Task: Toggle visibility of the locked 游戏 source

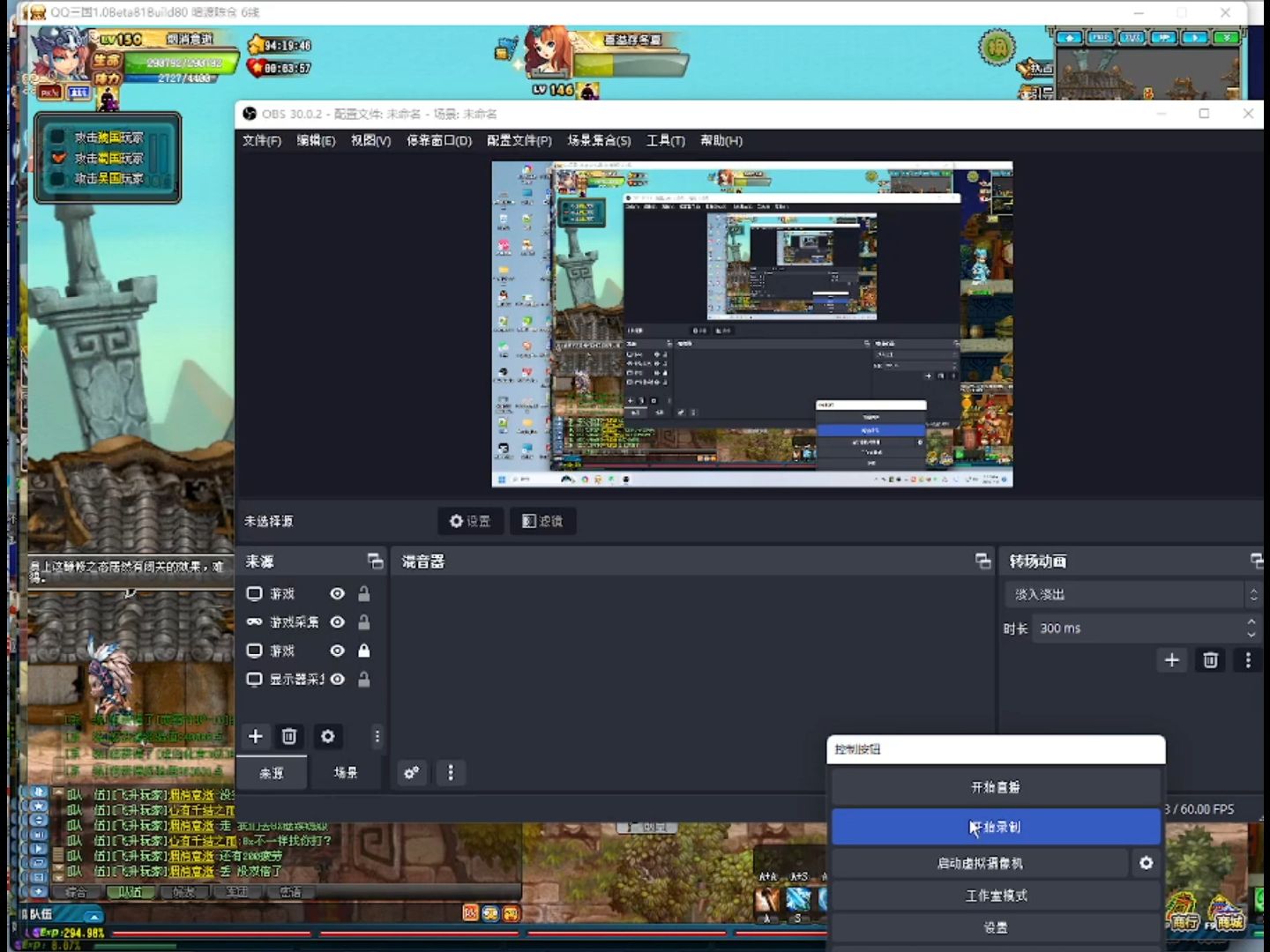Action: [x=337, y=651]
